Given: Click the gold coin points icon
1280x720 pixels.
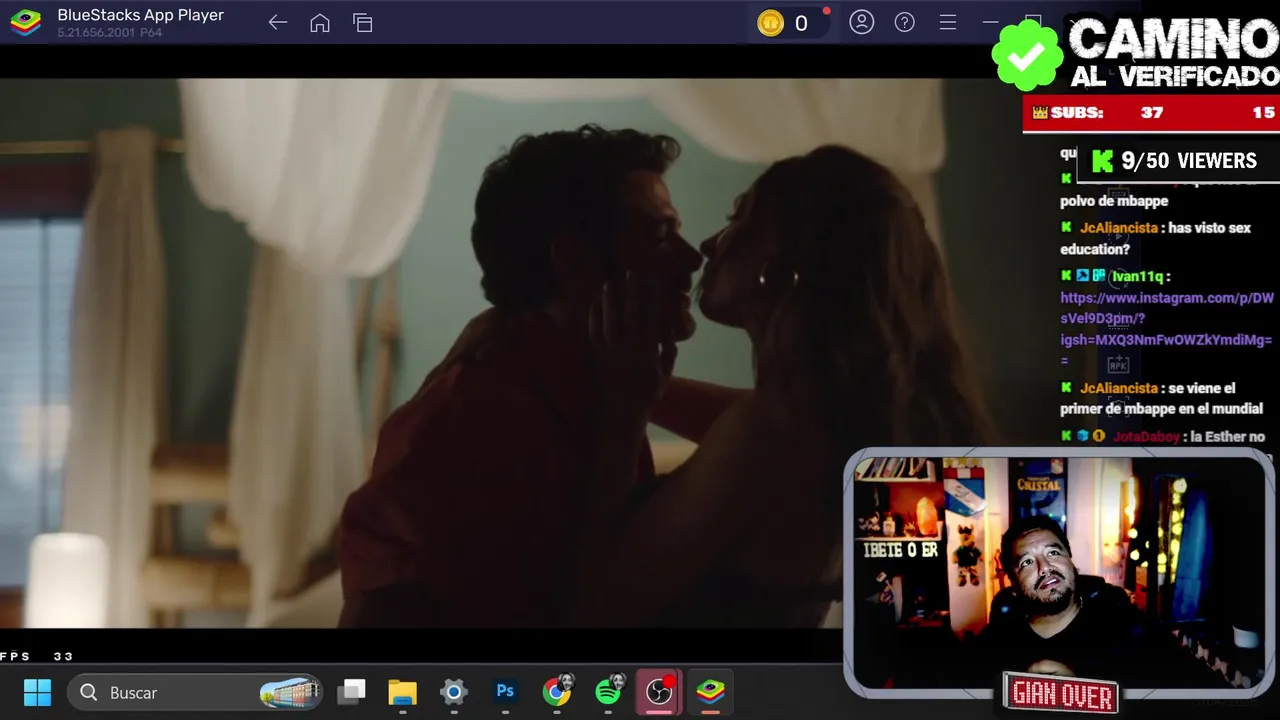Looking at the screenshot, I should pyautogui.click(x=770, y=23).
